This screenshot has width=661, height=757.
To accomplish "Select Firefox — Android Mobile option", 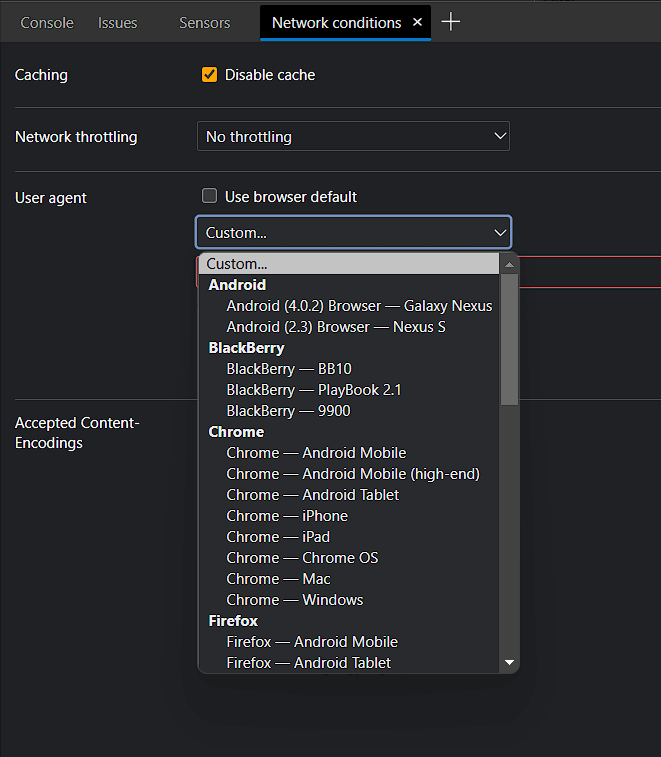I will coord(312,642).
